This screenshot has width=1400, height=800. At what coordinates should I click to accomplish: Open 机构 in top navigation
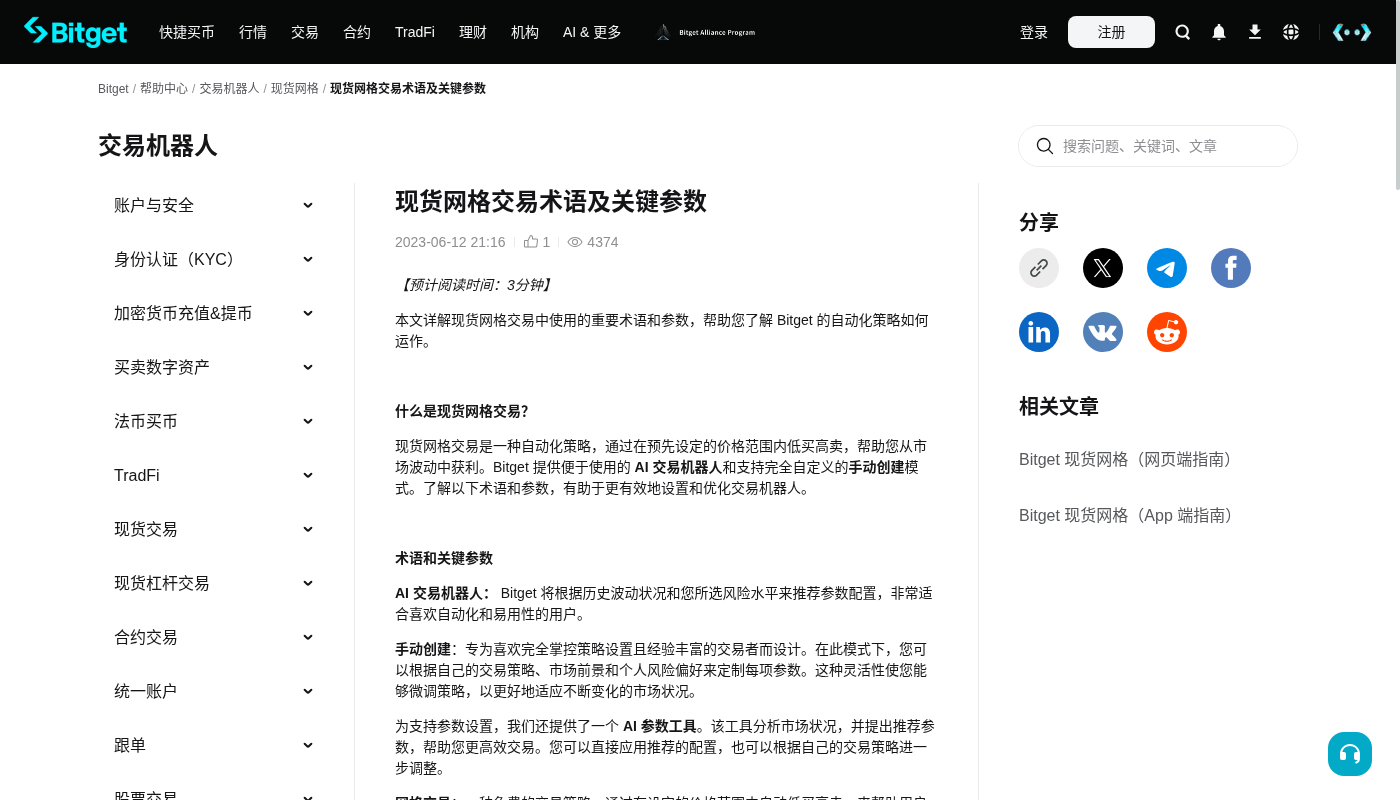coord(525,32)
